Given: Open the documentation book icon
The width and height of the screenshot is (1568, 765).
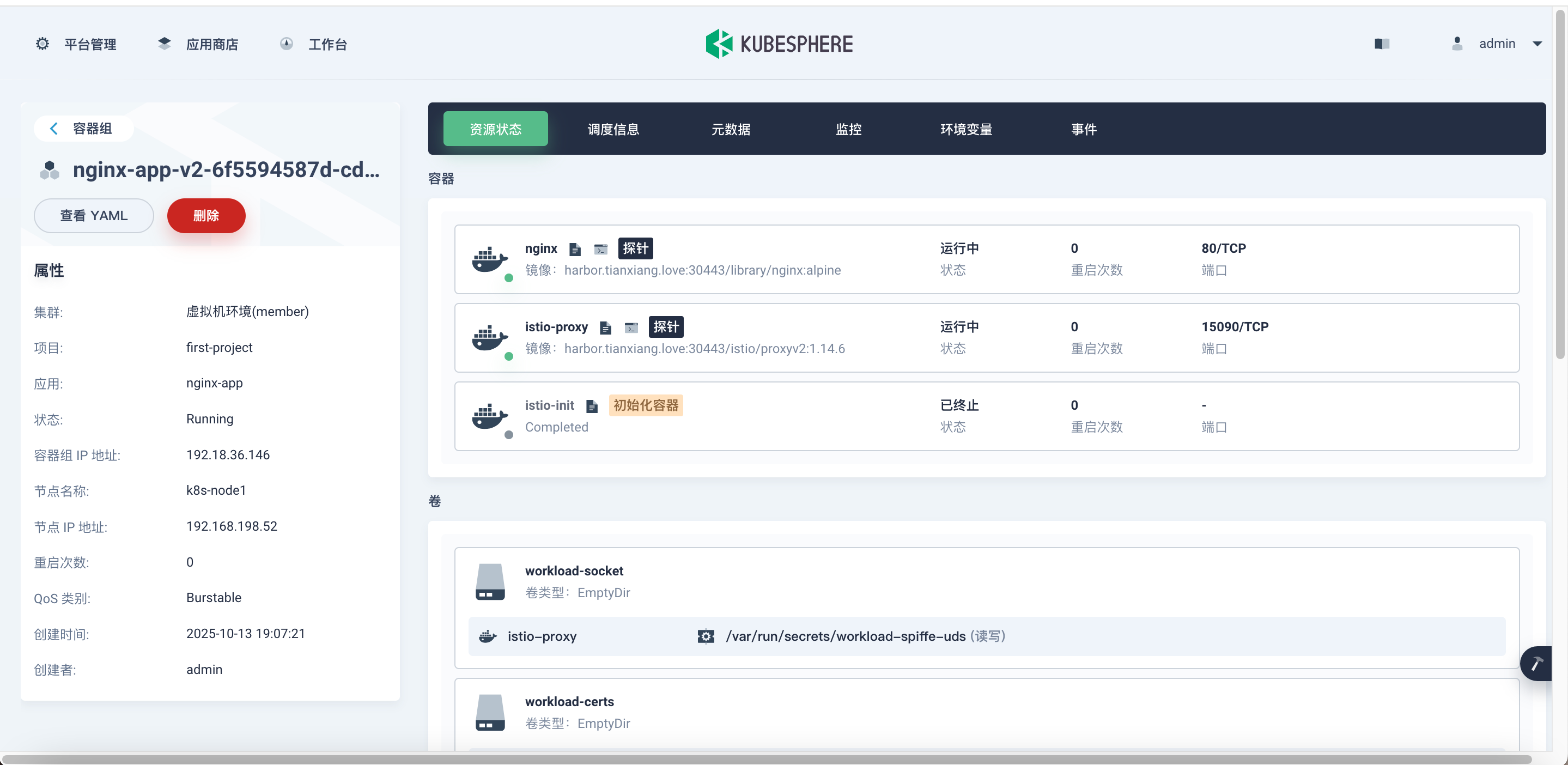Looking at the screenshot, I should coord(1381,44).
